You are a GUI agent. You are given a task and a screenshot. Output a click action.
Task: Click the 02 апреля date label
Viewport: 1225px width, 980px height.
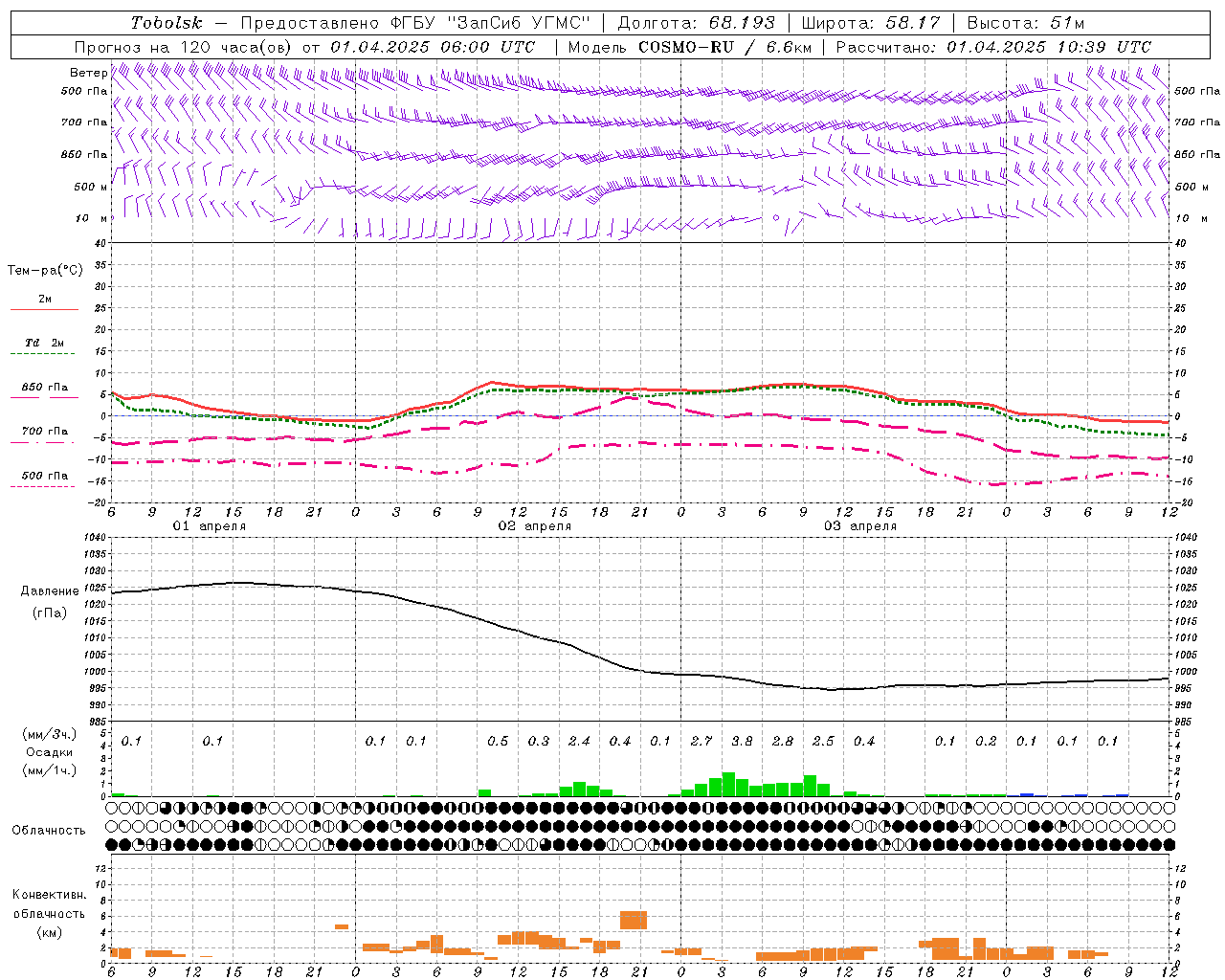point(535,526)
